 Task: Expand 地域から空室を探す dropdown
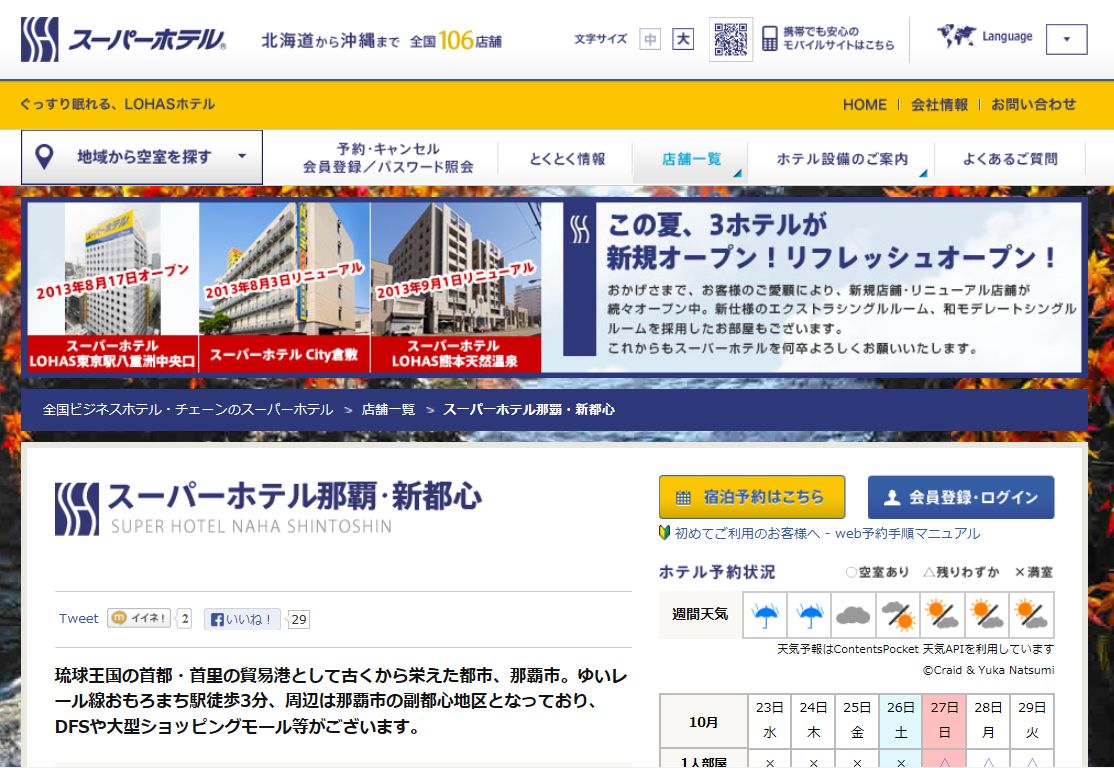coord(142,157)
